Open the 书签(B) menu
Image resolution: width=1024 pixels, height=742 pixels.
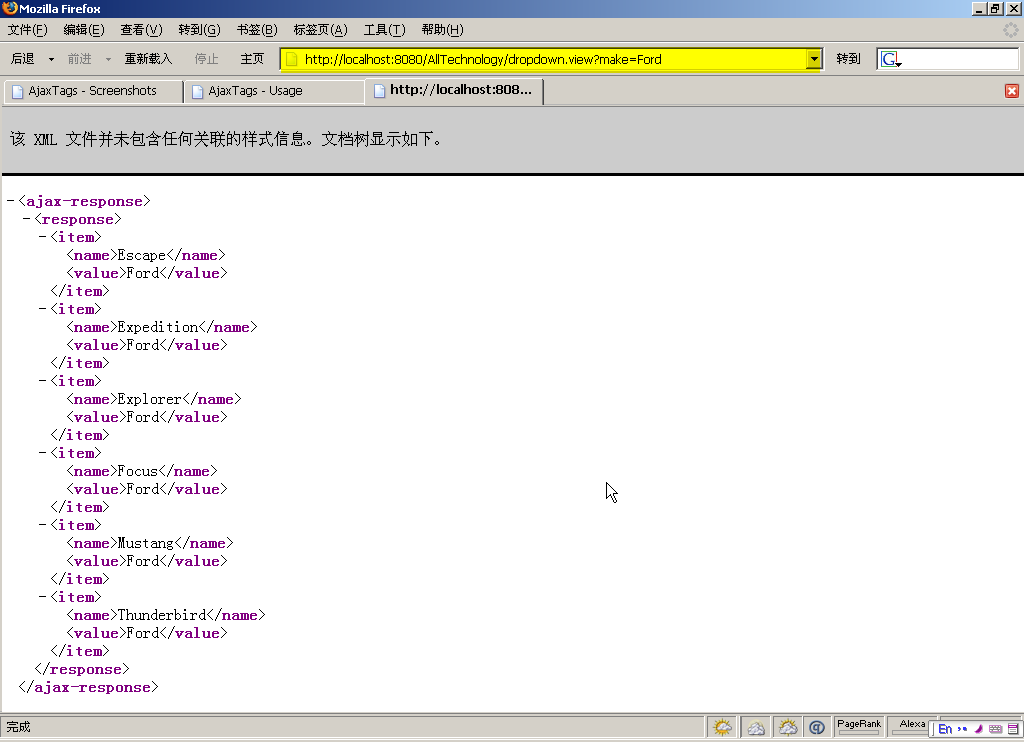[x=257, y=30]
